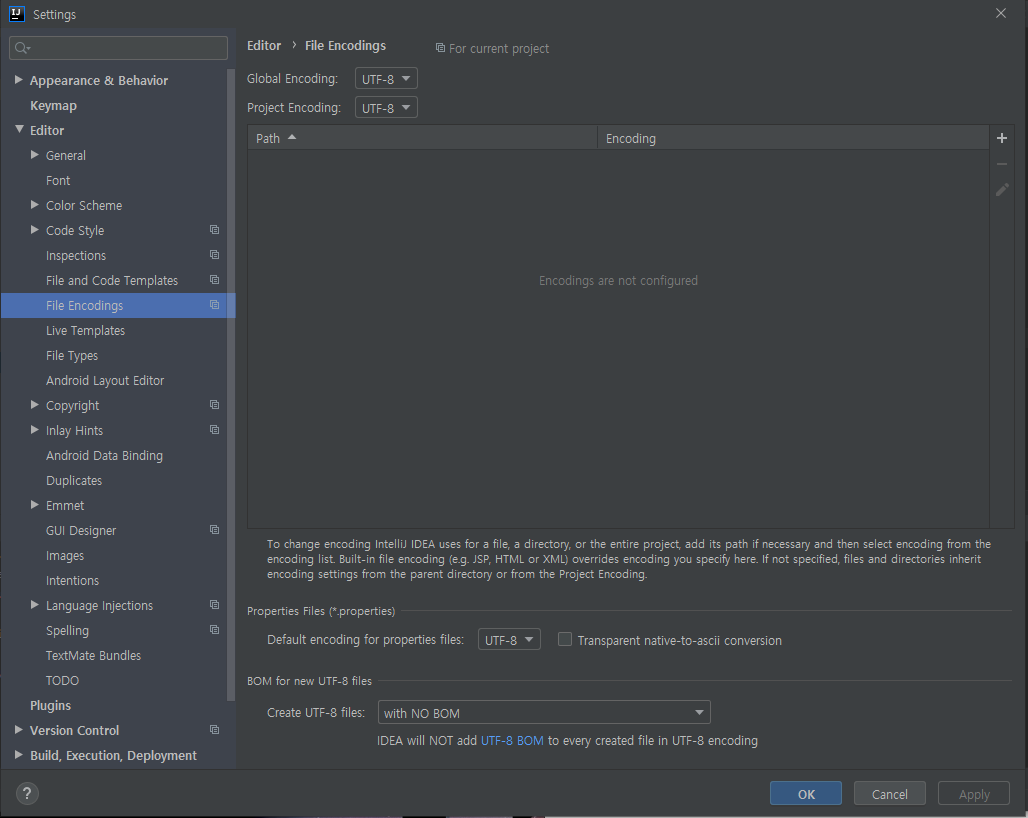This screenshot has height=818, width=1028.
Task: Open TODO settings page
Action: (62, 680)
